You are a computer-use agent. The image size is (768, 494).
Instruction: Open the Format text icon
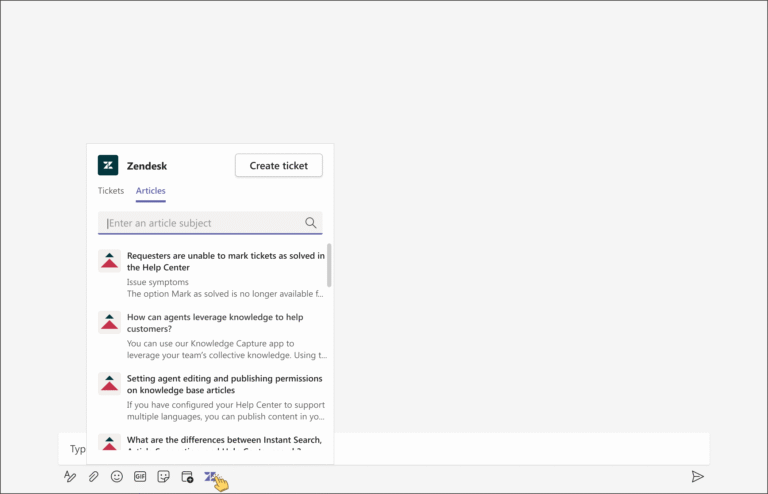(x=70, y=476)
